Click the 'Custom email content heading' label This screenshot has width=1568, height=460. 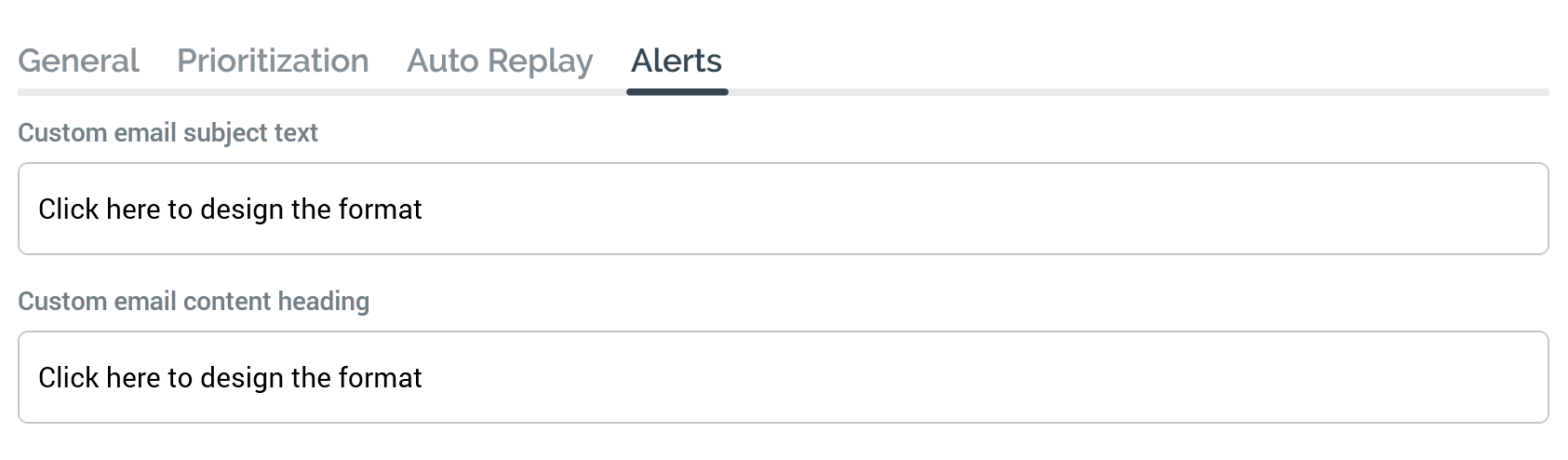[x=194, y=302]
